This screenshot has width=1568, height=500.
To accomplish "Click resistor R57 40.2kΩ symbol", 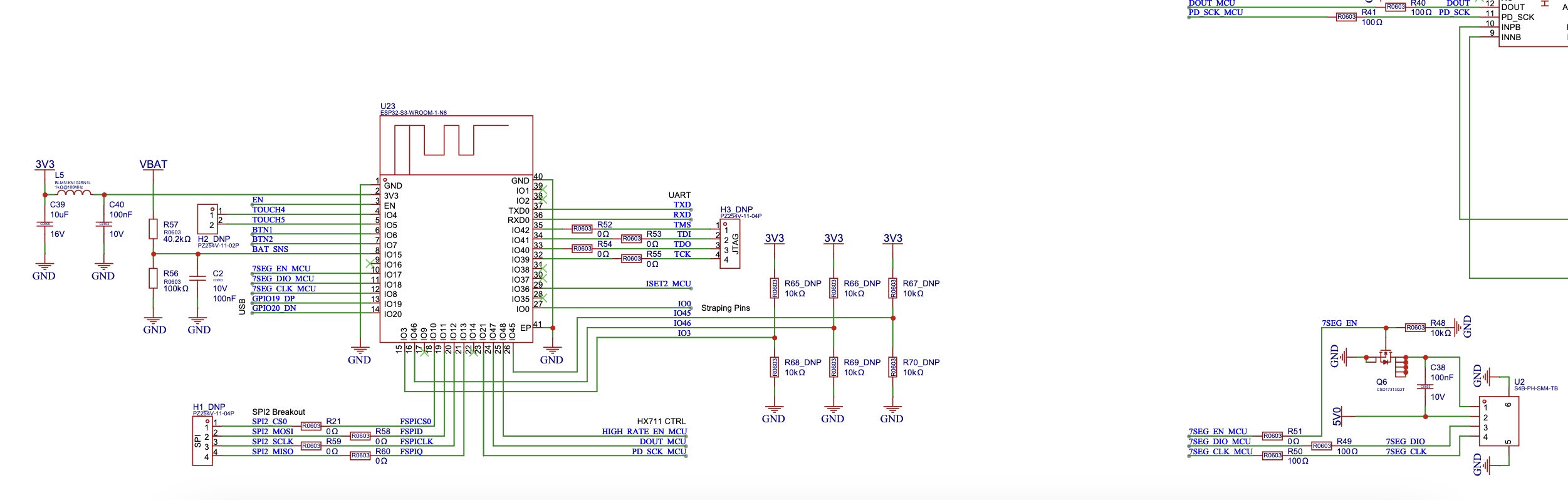I will (x=153, y=229).
